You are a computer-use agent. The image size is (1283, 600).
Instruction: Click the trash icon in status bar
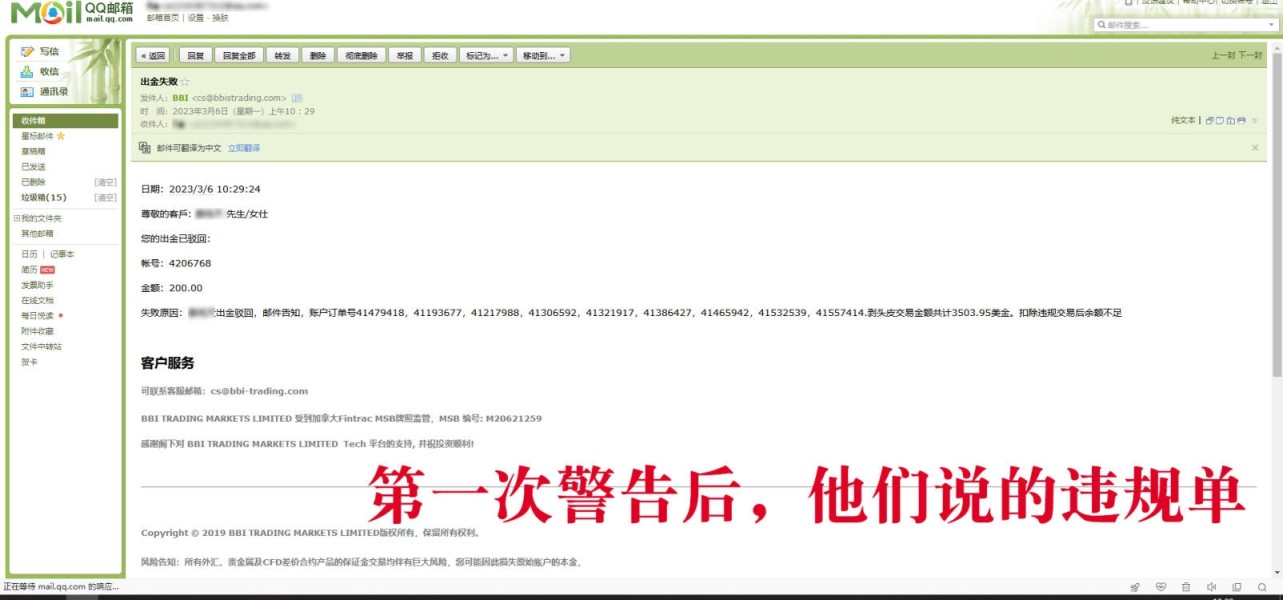[1186, 587]
